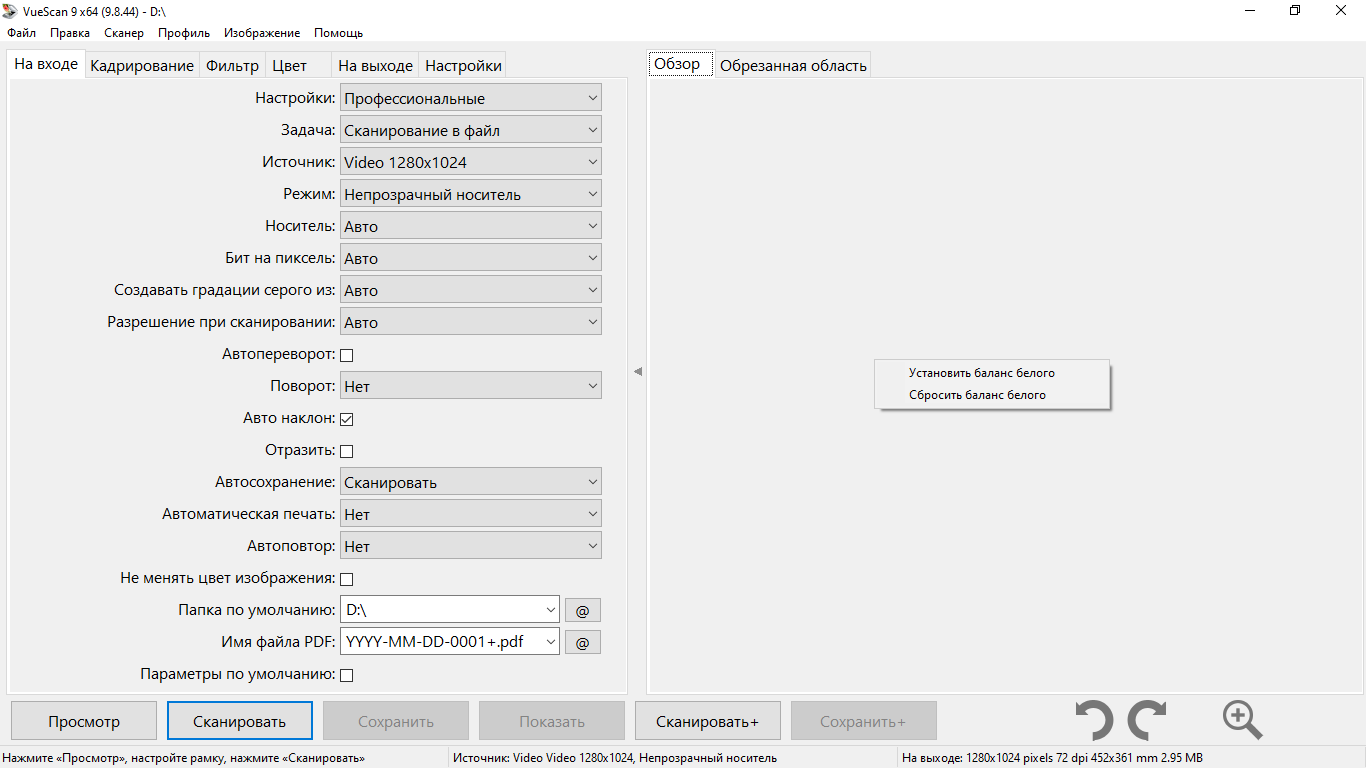Open the Правка menu
The height and width of the screenshot is (768, 1366).
click(x=70, y=33)
